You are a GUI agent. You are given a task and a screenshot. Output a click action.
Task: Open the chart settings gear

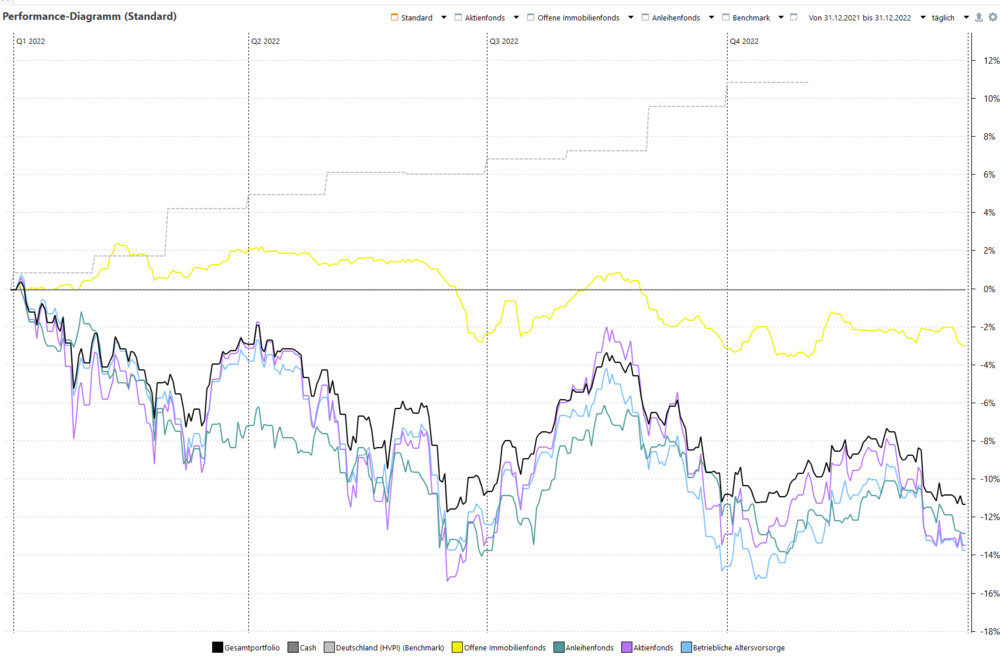point(992,17)
